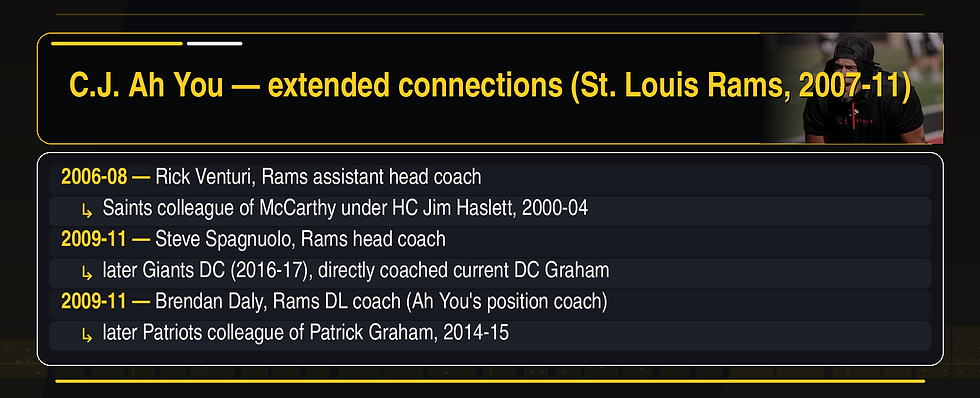Screen dimensions: 980x398
Task: Click the arrow icon before Saints colleague line
Action: click(88, 212)
